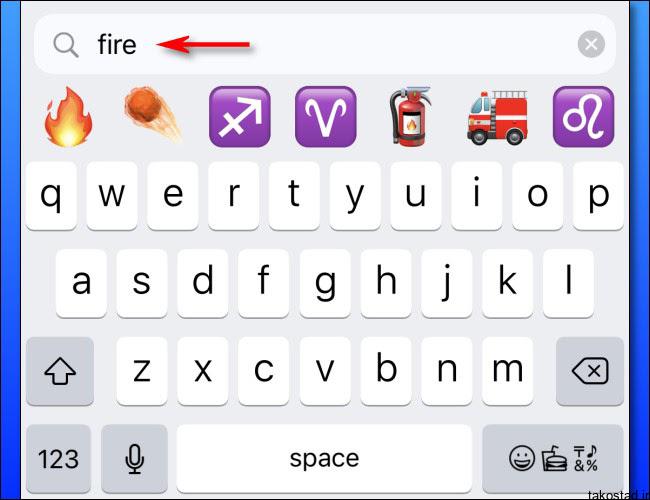Tap the letter p key
Viewport: 650px width, 500px height.
tap(598, 196)
